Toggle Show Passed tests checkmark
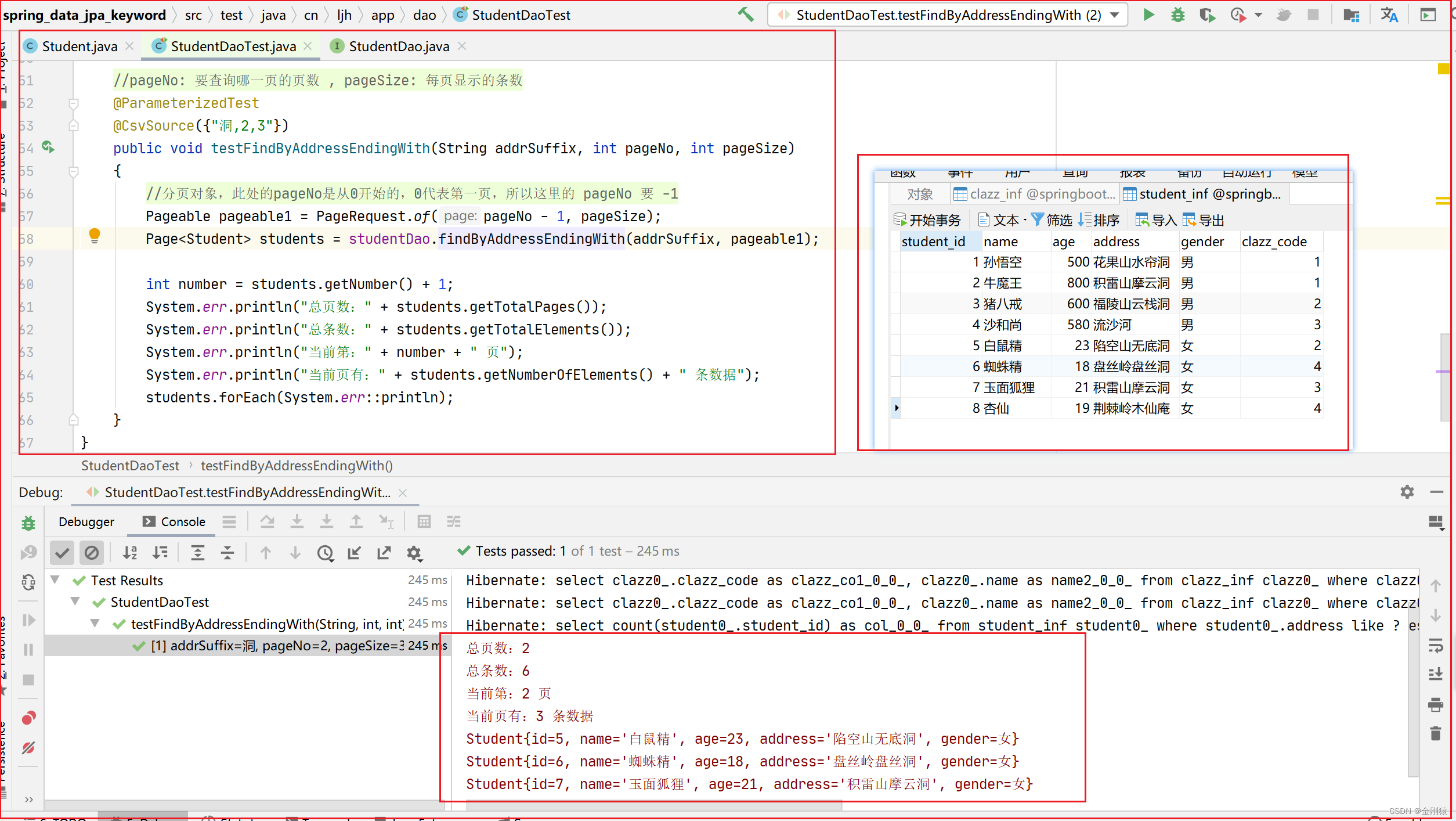 click(62, 553)
